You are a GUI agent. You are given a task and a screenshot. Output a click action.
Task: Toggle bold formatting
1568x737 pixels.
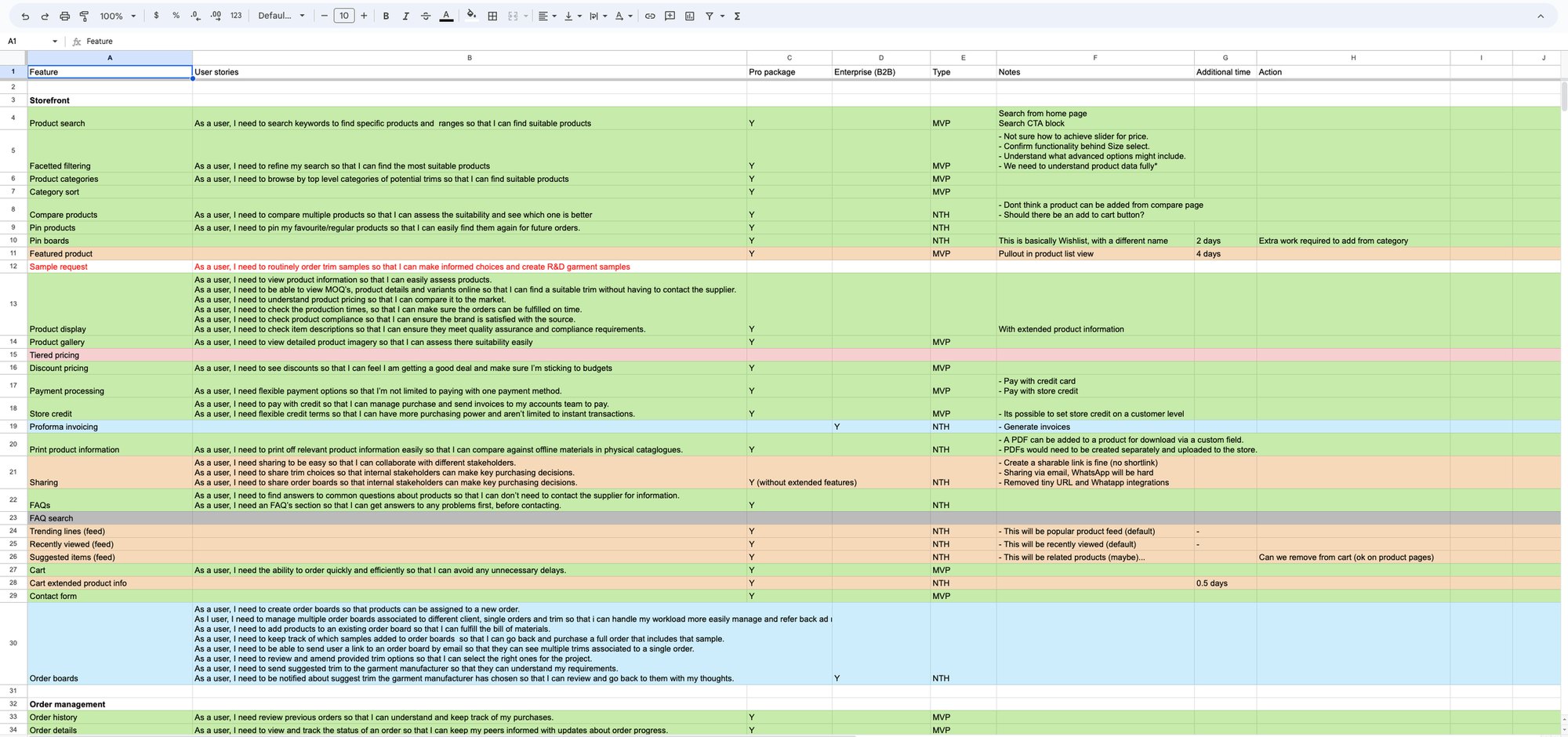[x=386, y=16]
